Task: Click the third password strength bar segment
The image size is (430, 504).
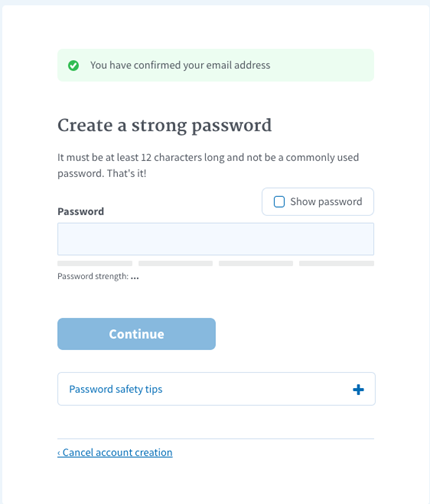Action: 256,263
